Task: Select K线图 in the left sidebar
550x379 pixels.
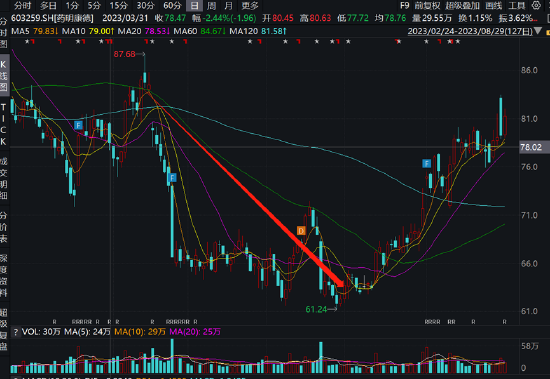Action: [4, 75]
